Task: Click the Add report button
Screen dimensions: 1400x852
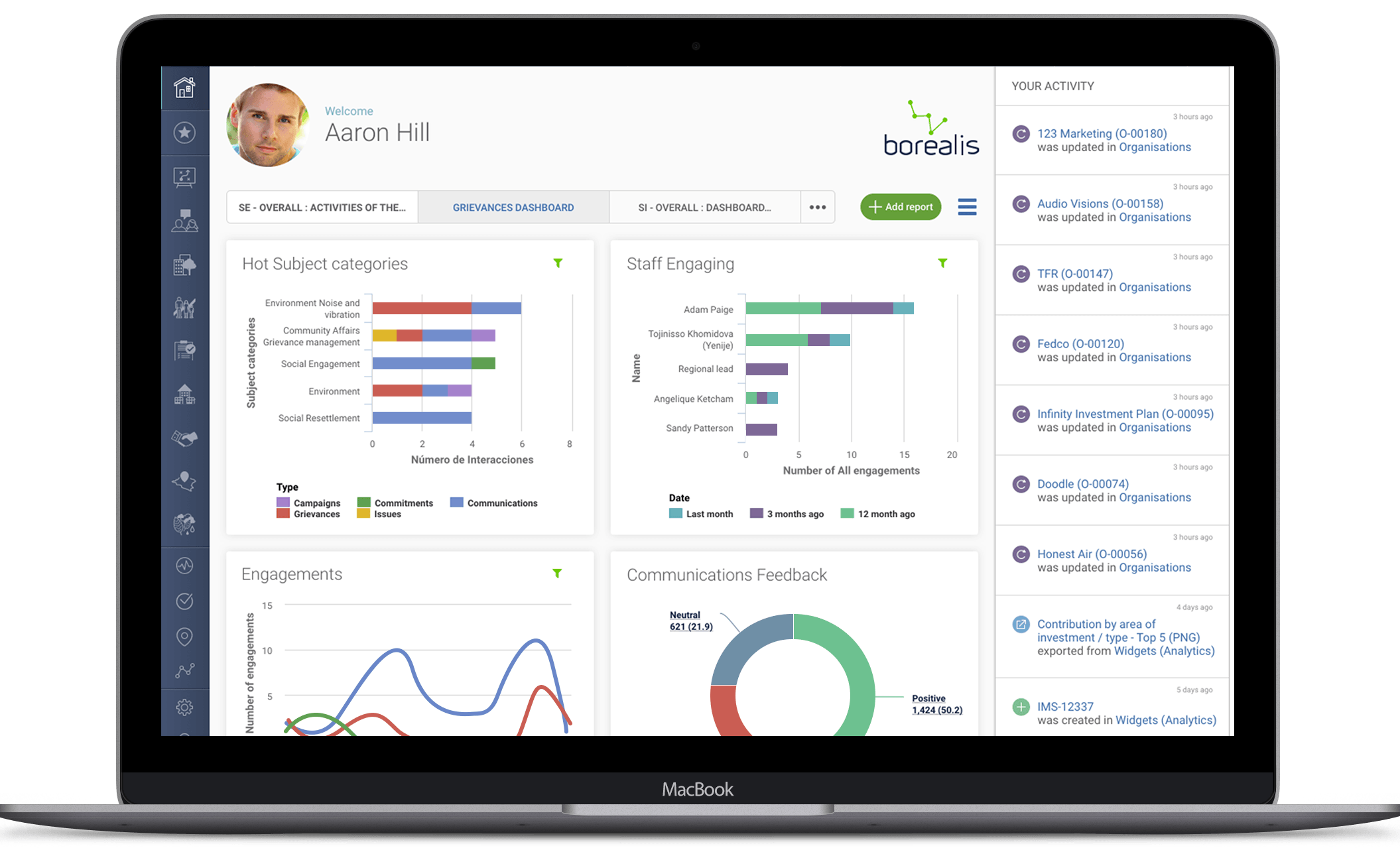Action: click(900, 208)
